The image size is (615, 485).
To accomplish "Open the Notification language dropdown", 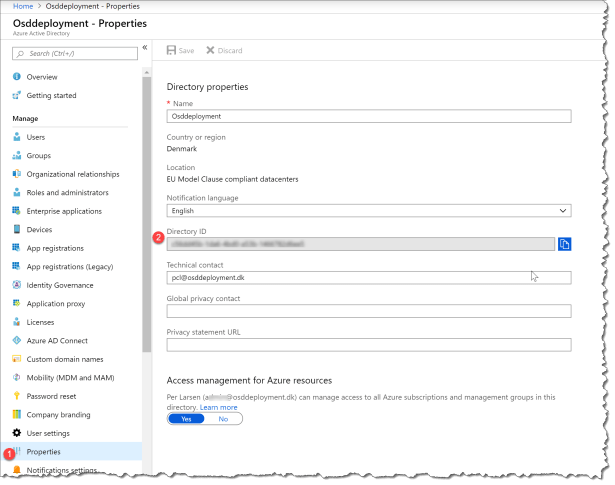I will coord(368,211).
